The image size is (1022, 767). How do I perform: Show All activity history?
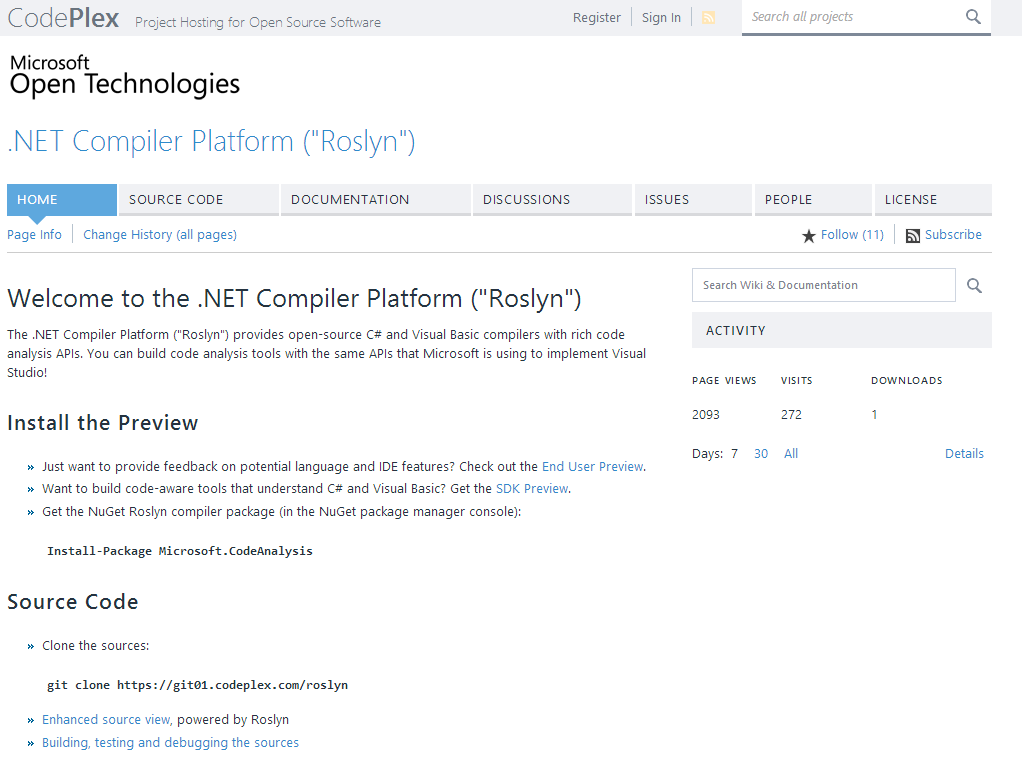[x=790, y=453]
